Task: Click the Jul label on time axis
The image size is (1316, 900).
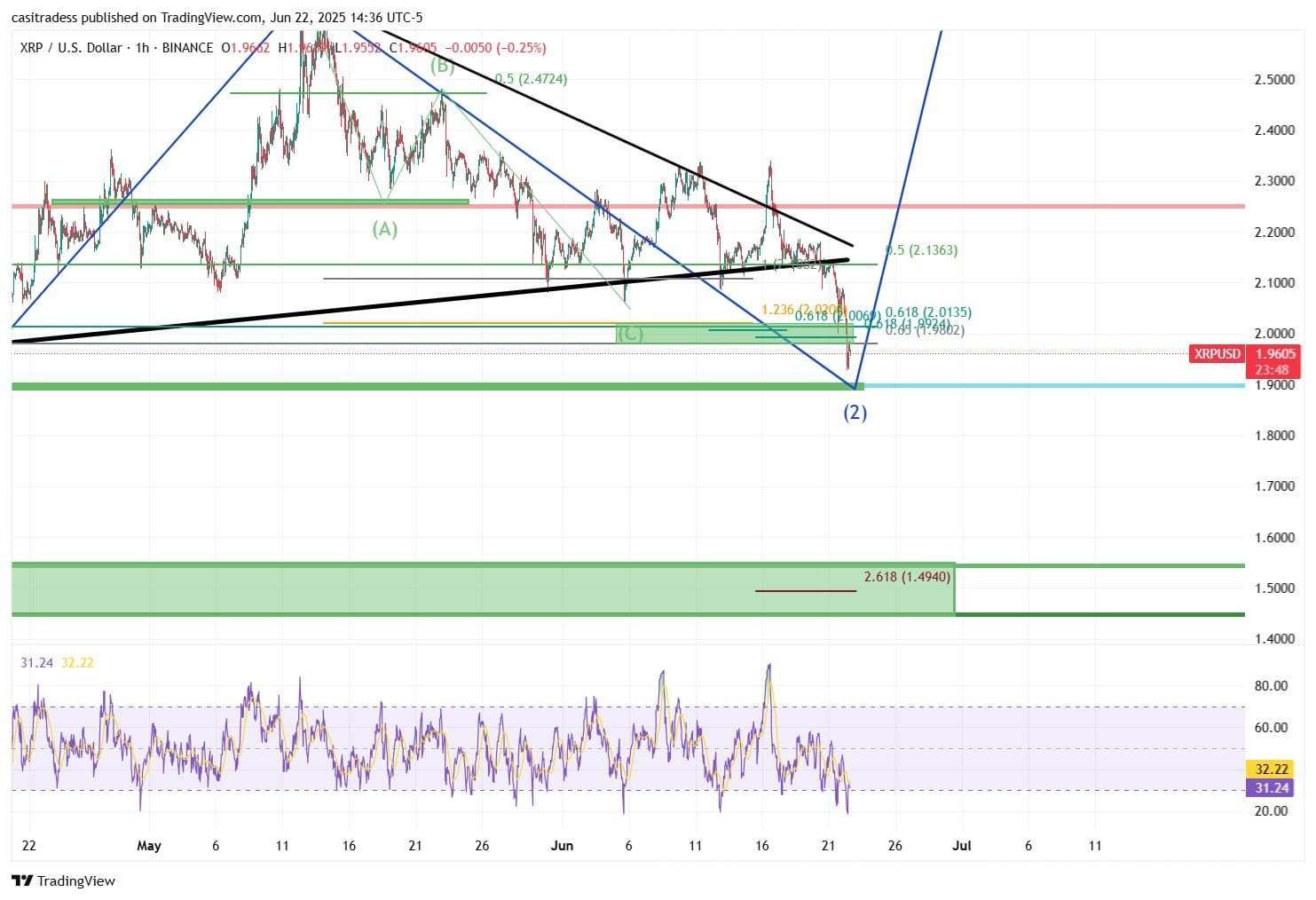Action: tap(961, 846)
